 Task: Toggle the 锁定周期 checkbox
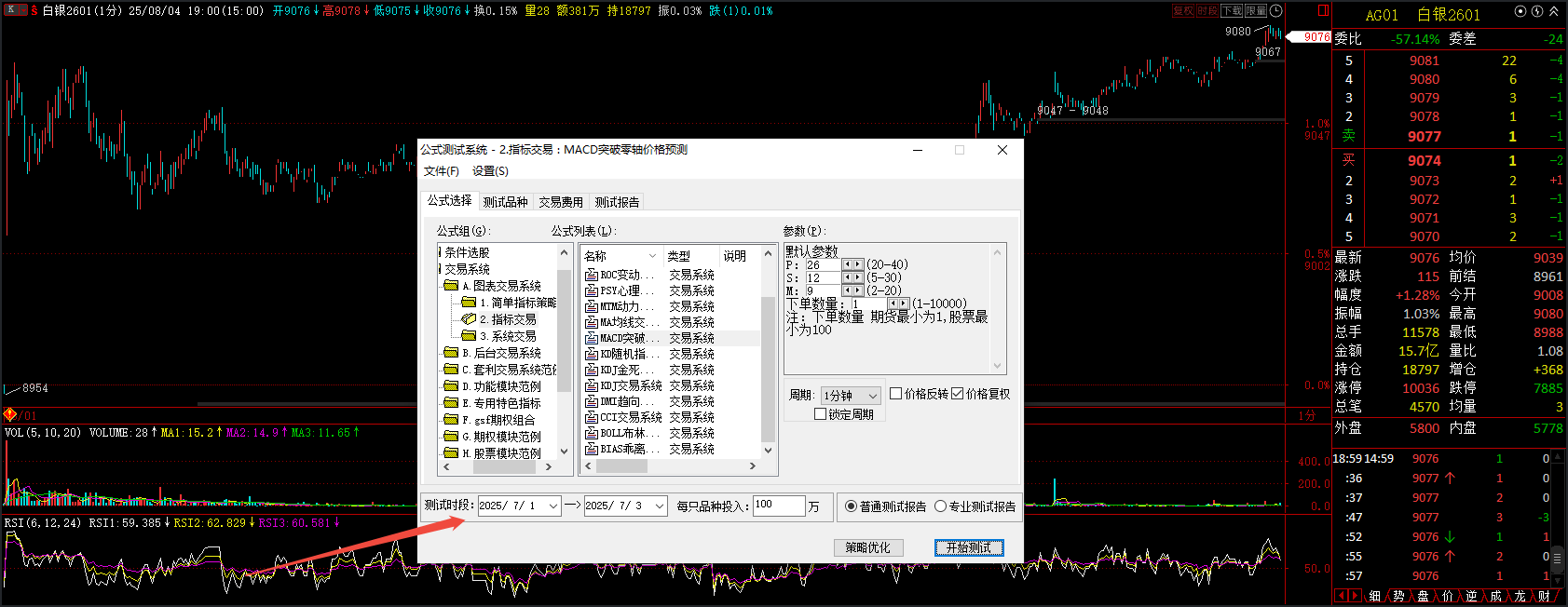(x=820, y=414)
